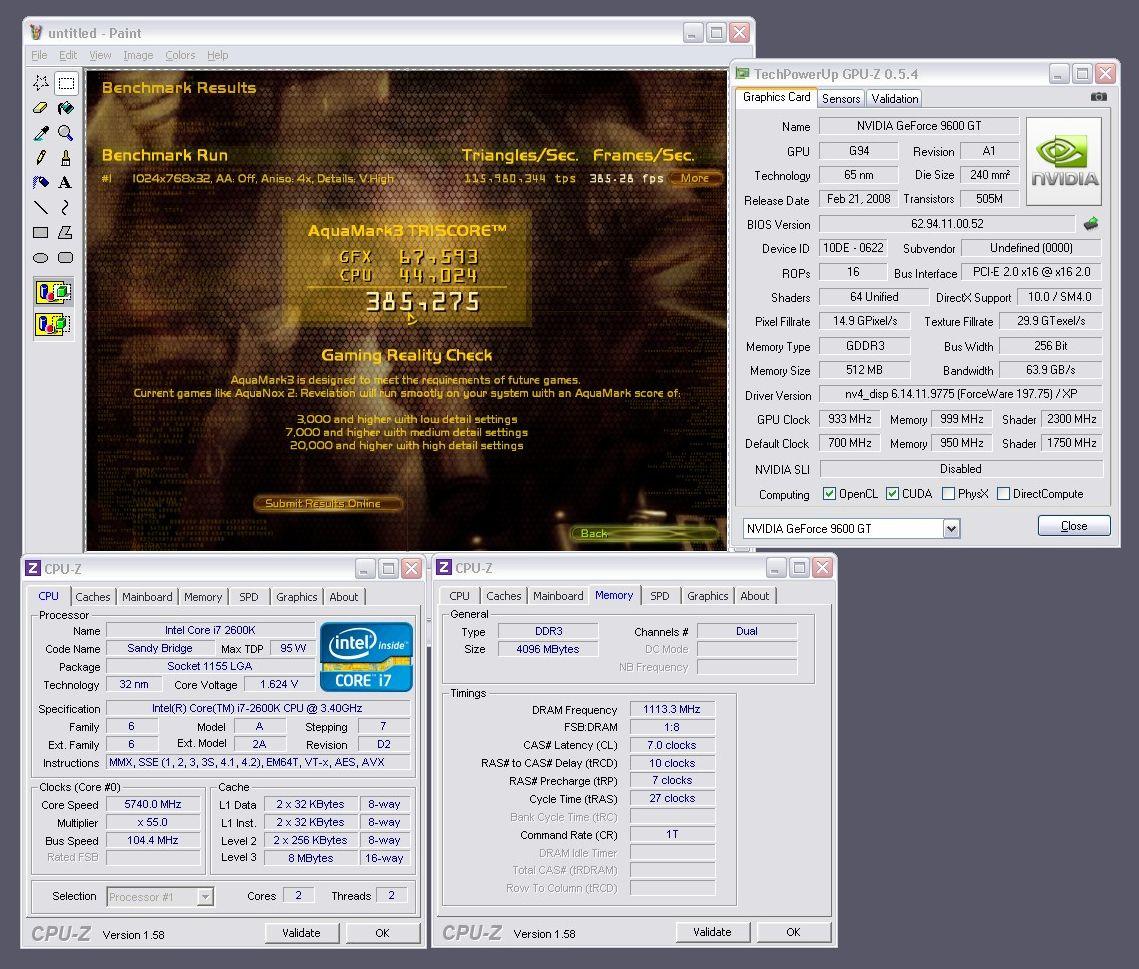Image resolution: width=1139 pixels, height=969 pixels.
Task: Select the Brush tool in Paint
Action: coord(66,158)
